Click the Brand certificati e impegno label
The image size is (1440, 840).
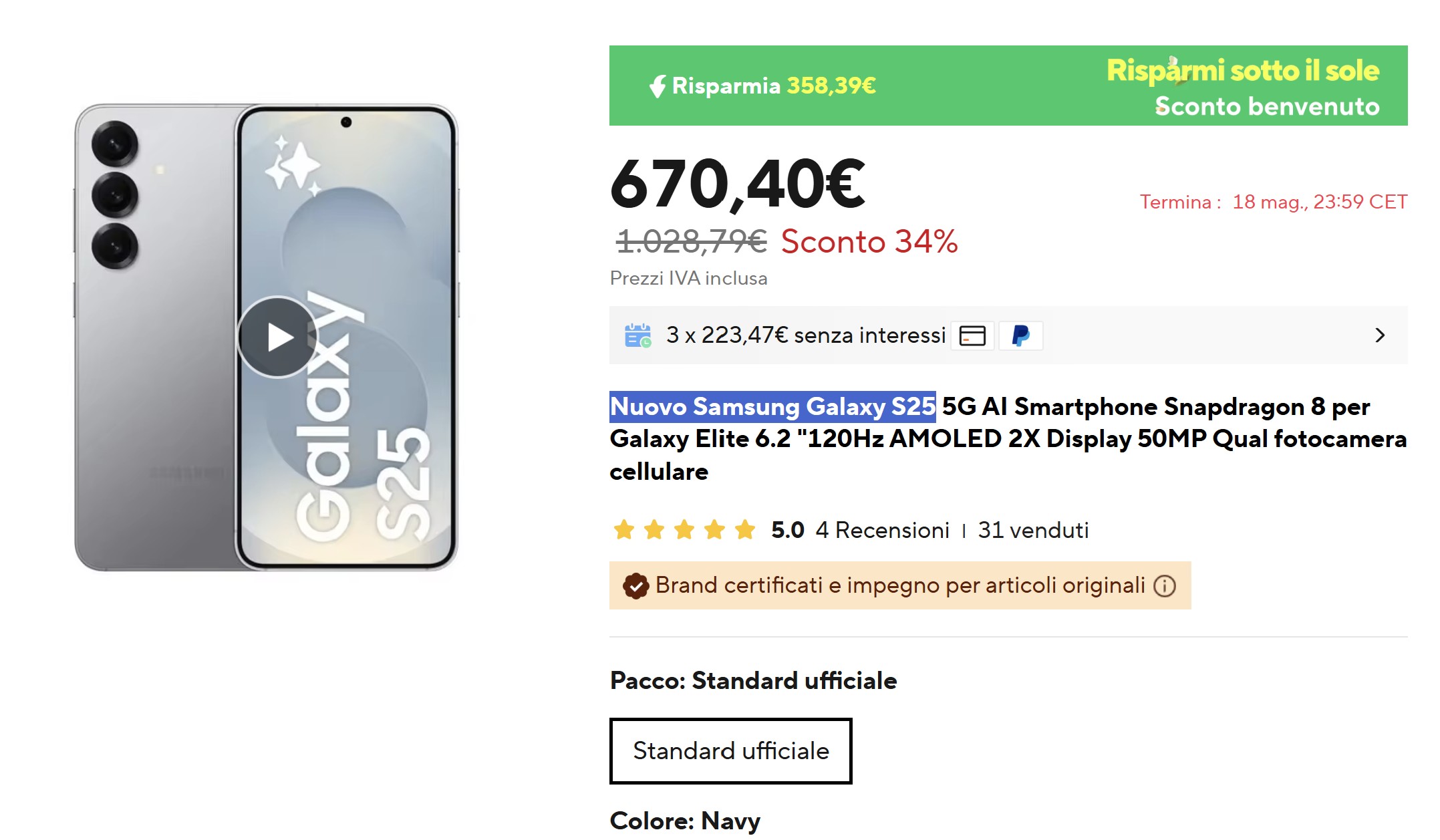pyautogui.click(x=900, y=585)
